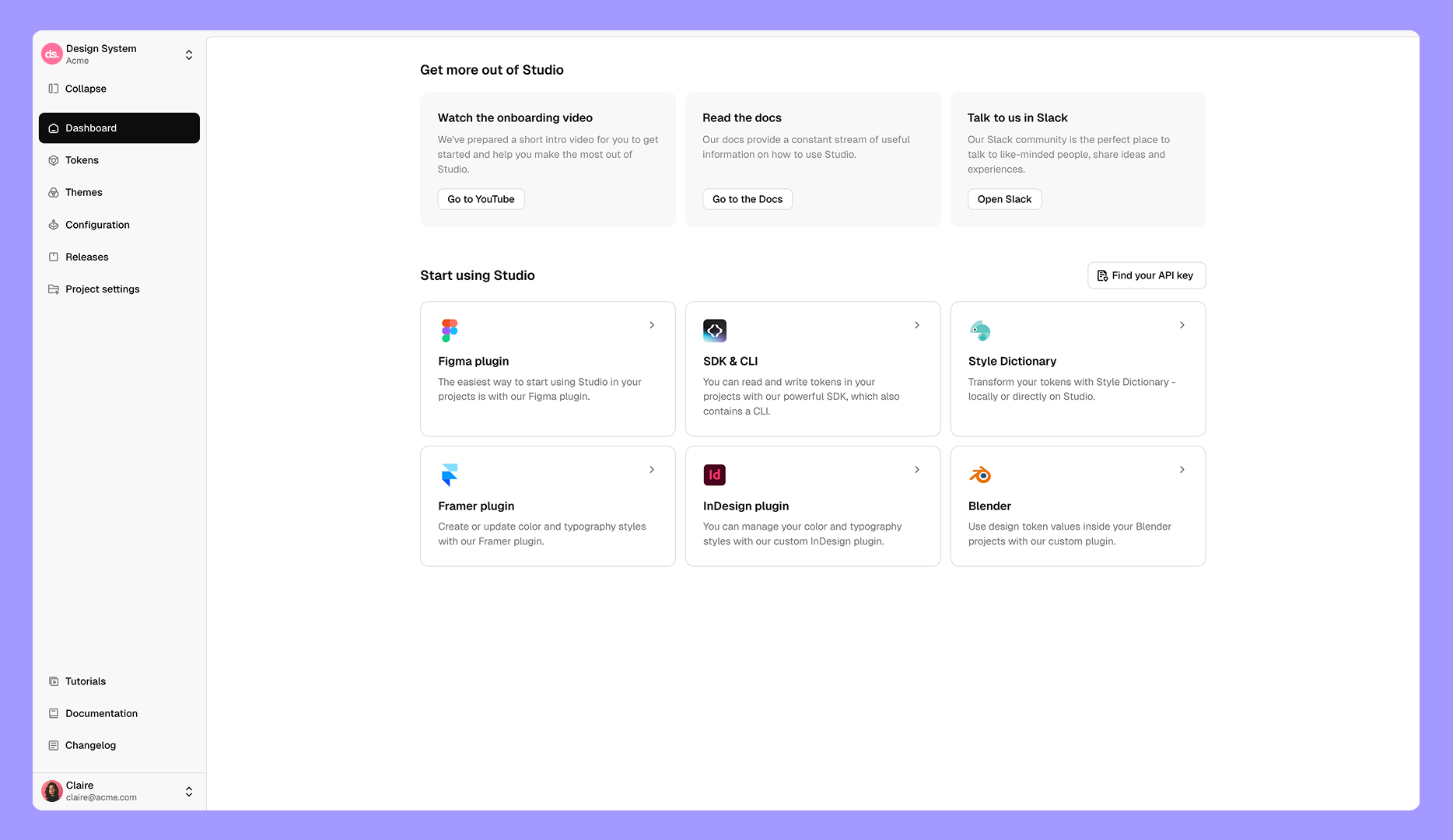Click the Style Dictionary chameleon icon
This screenshot has height=840, width=1453.
click(979, 330)
